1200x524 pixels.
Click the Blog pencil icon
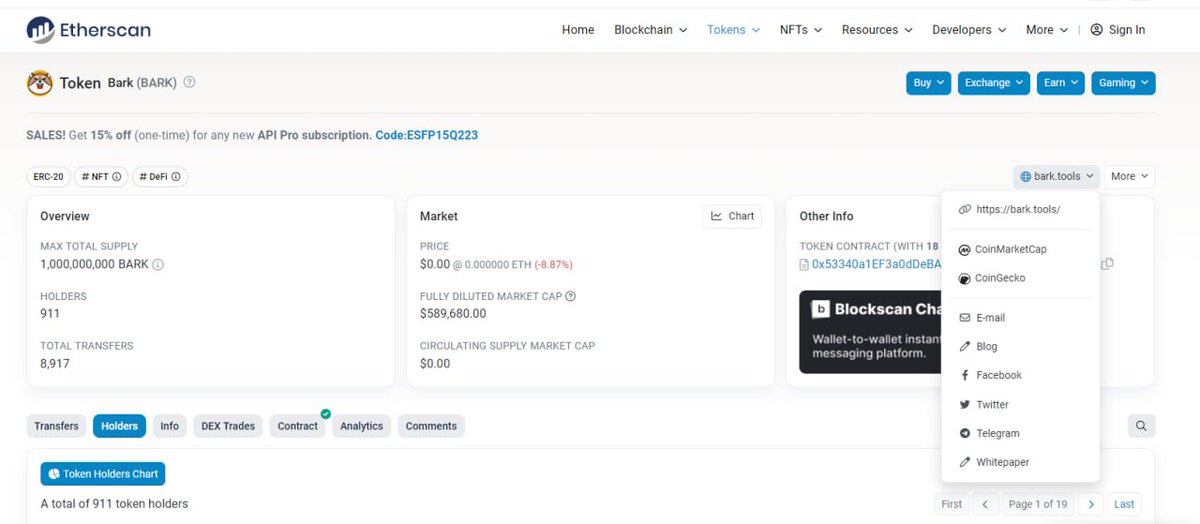(x=964, y=346)
